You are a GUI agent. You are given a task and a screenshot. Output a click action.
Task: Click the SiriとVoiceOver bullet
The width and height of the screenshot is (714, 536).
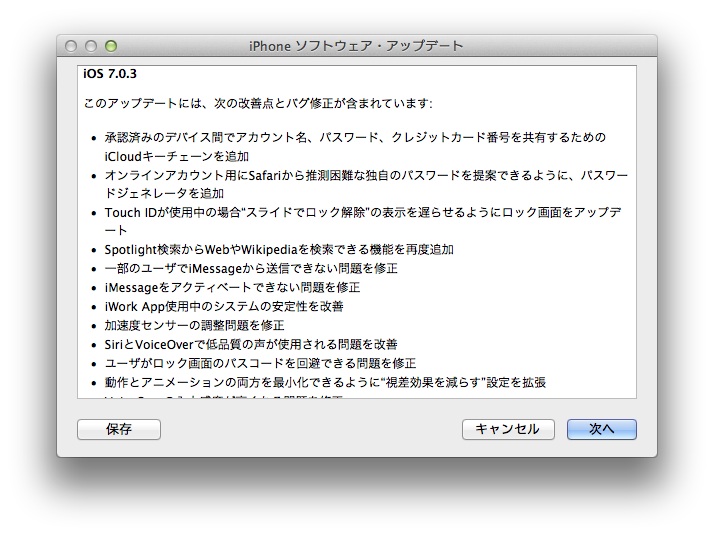click(251, 344)
